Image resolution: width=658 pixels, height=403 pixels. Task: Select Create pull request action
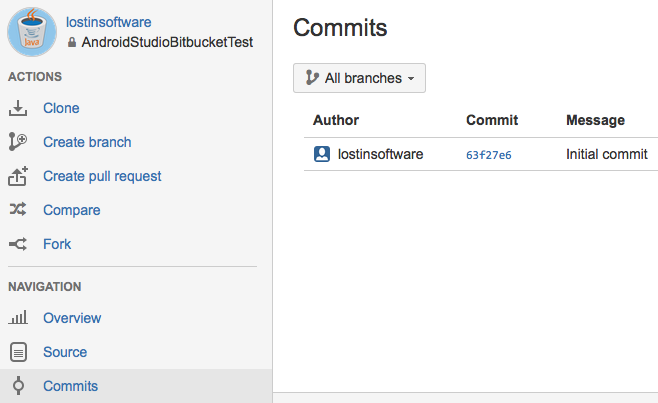click(102, 176)
